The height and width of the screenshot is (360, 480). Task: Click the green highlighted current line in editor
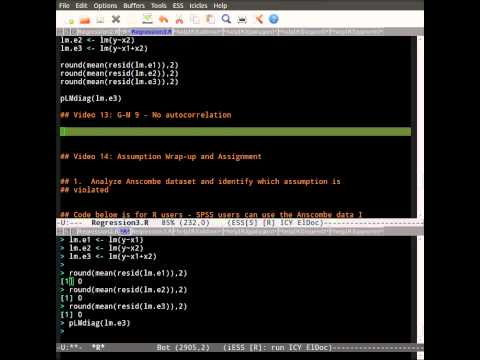(235, 132)
